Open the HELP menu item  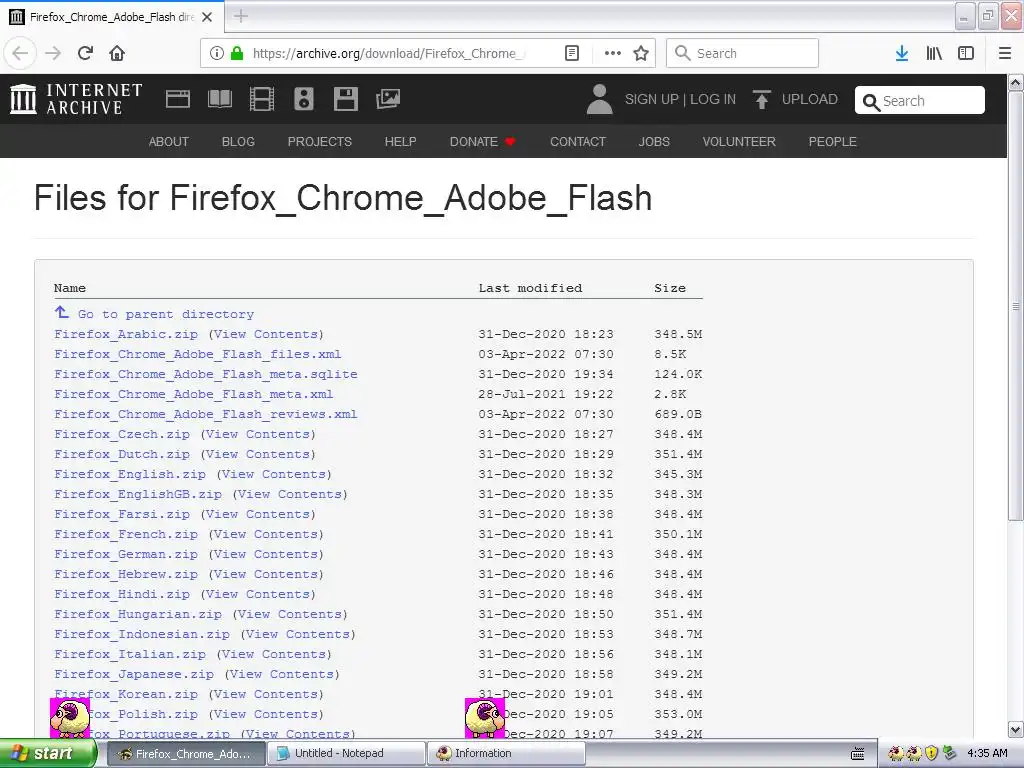point(400,142)
